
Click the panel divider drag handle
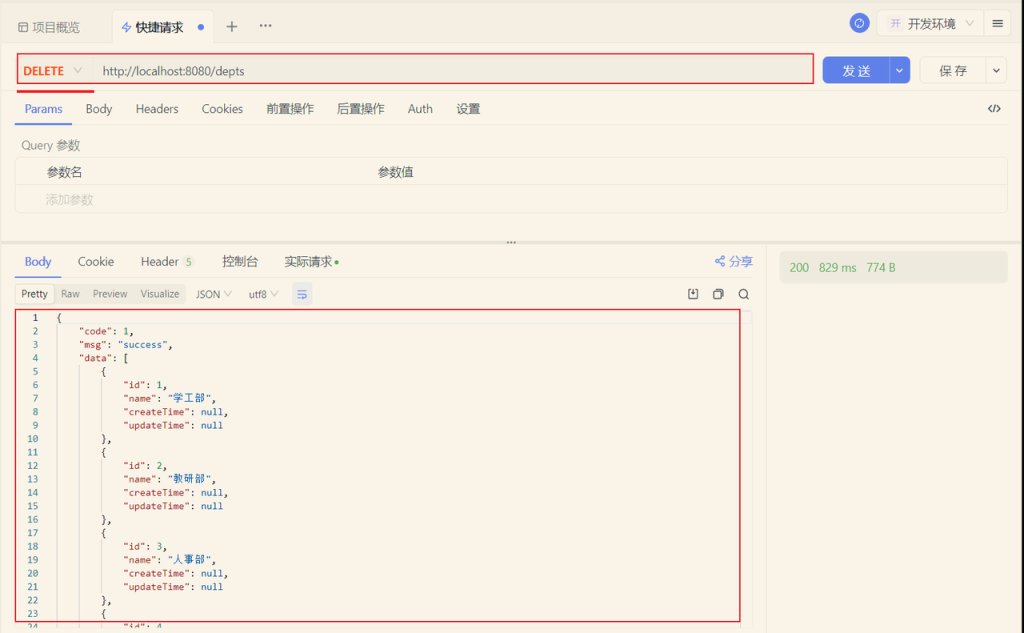click(511, 242)
